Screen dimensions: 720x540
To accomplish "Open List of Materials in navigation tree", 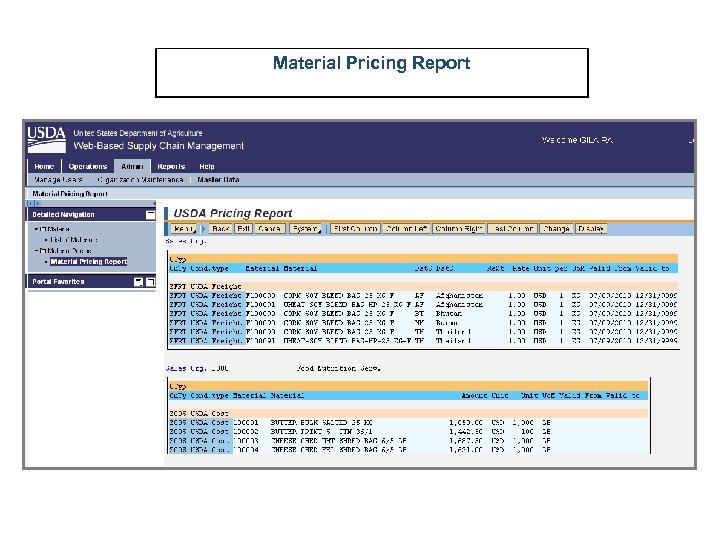I will 74,240.
